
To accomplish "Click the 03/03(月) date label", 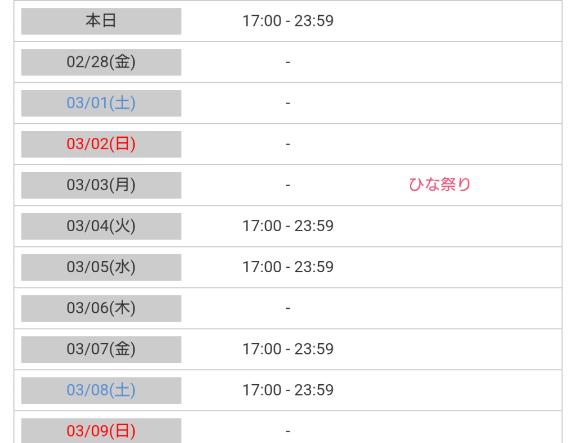I will [x=101, y=185].
